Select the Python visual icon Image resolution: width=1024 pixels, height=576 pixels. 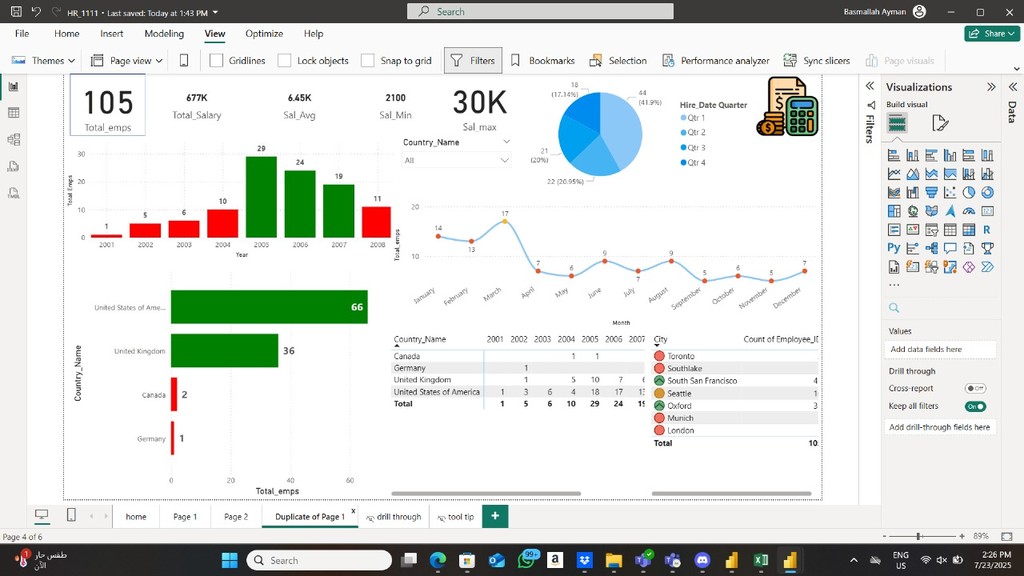(x=894, y=248)
